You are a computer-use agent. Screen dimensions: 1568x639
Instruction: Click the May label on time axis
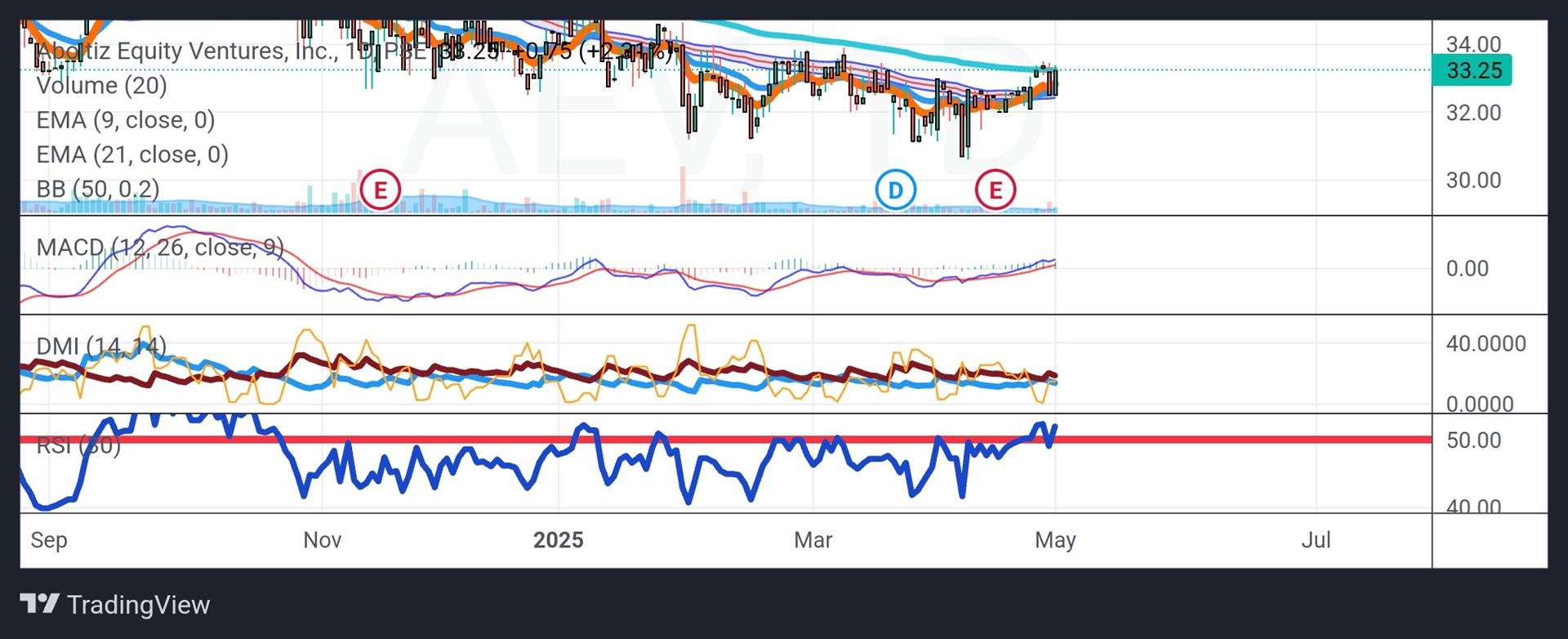[x=1055, y=540]
